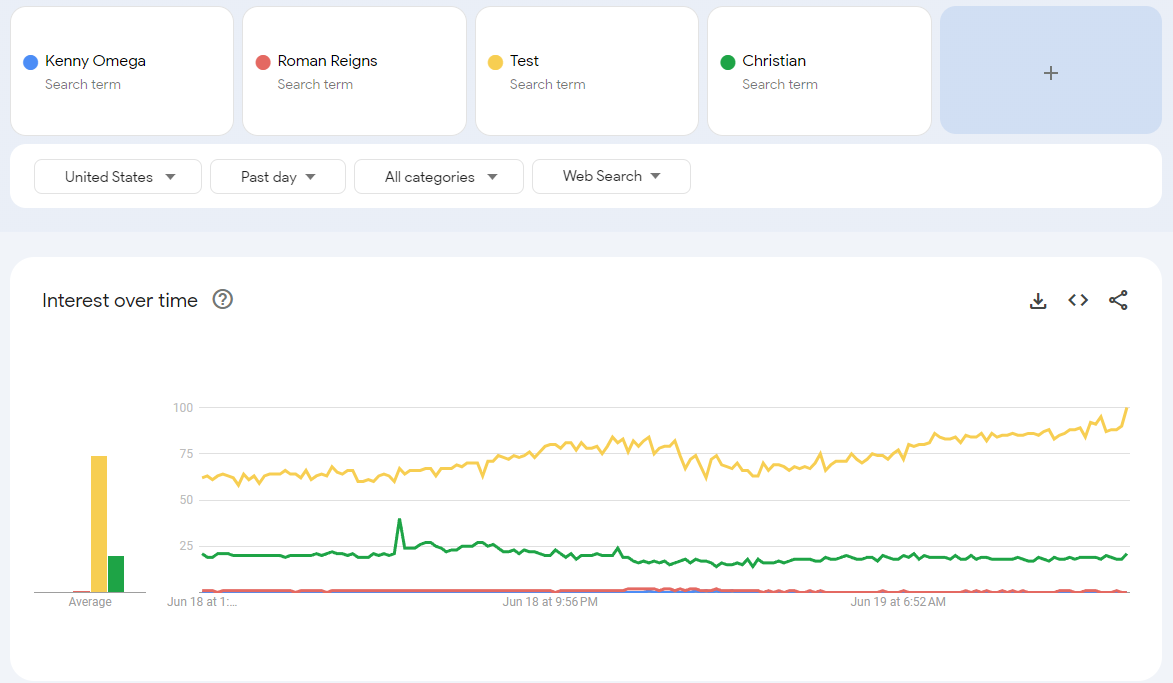Click the blue dot for Kenny Omega

(x=30, y=62)
